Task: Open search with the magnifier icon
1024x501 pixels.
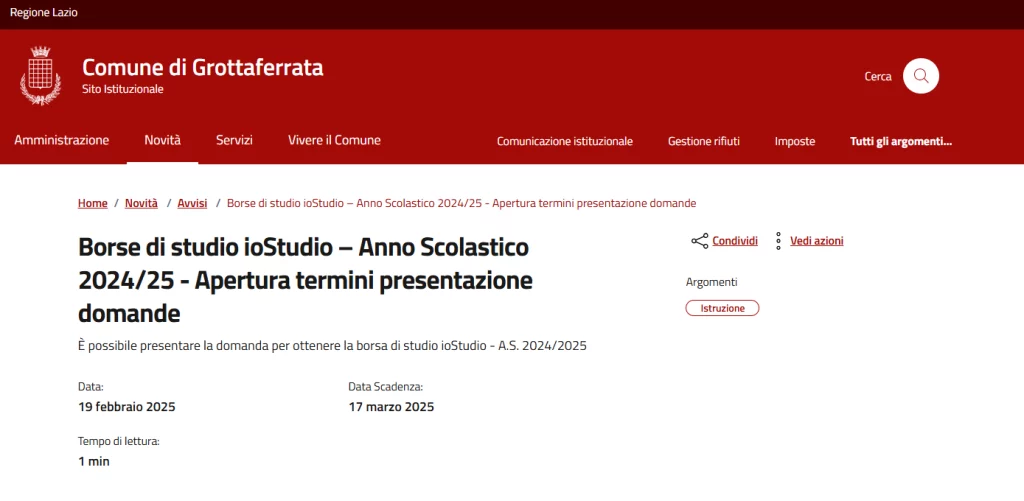Action: (921, 76)
